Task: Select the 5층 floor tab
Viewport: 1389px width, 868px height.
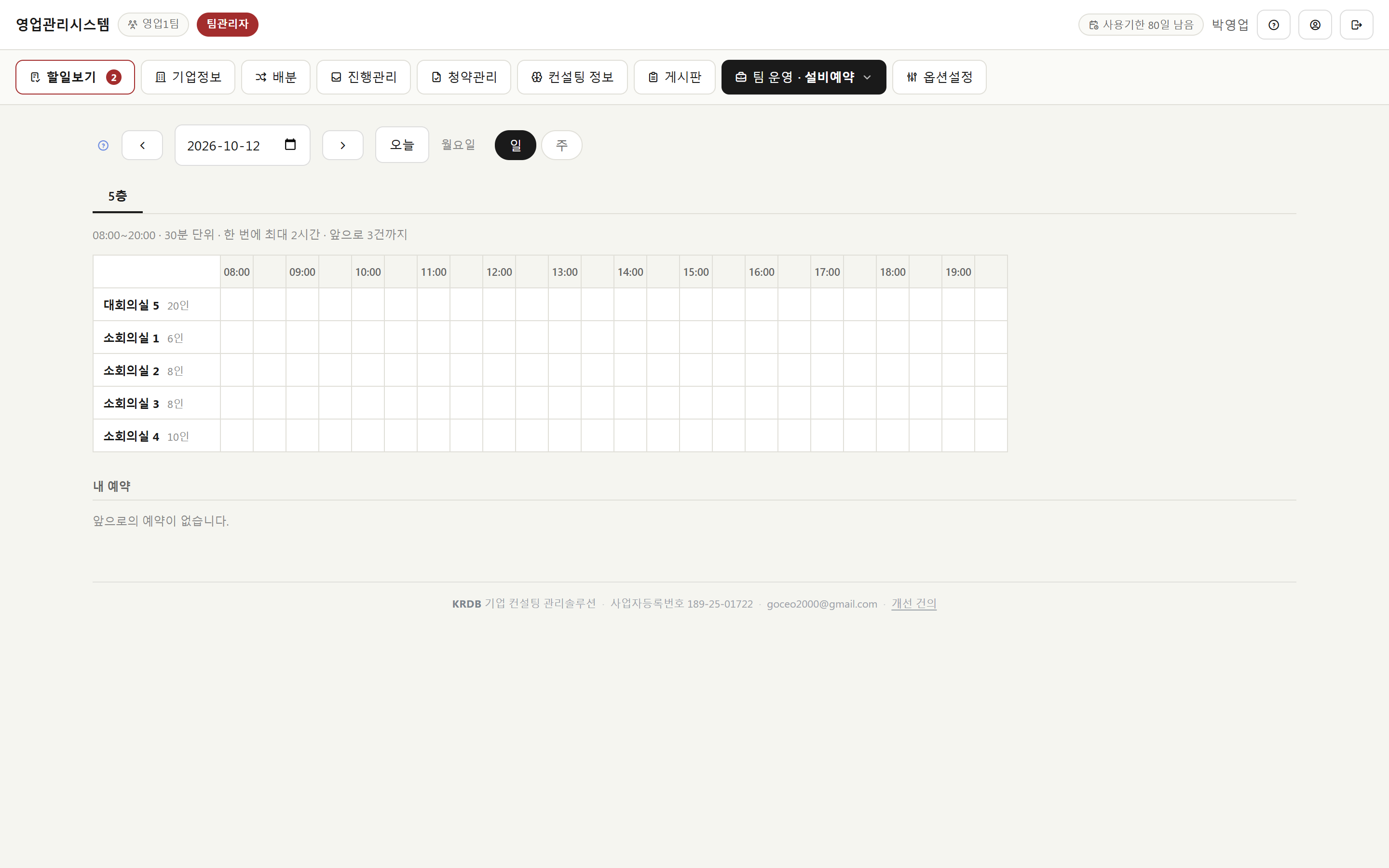Action: [118, 196]
